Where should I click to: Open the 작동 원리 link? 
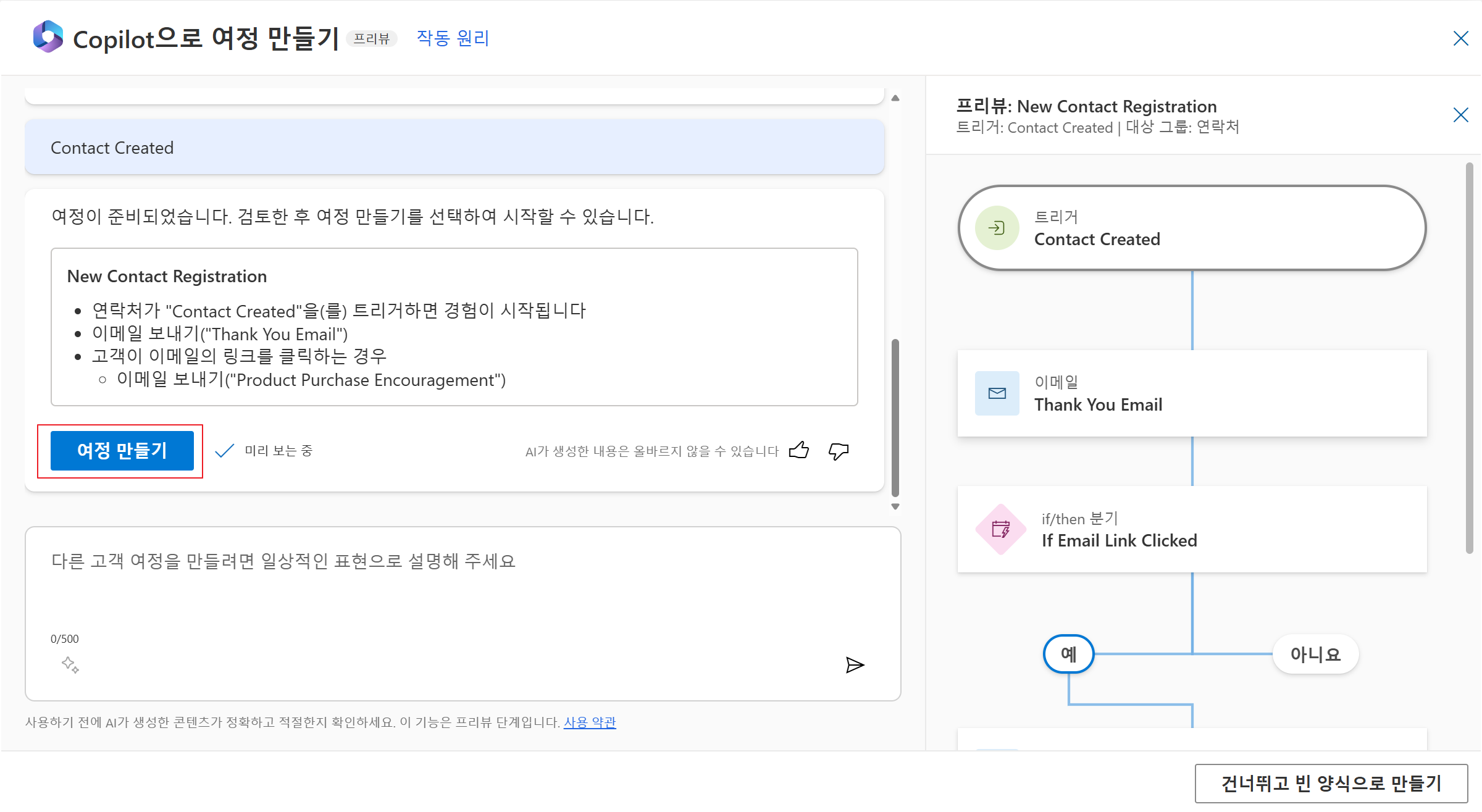453,38
